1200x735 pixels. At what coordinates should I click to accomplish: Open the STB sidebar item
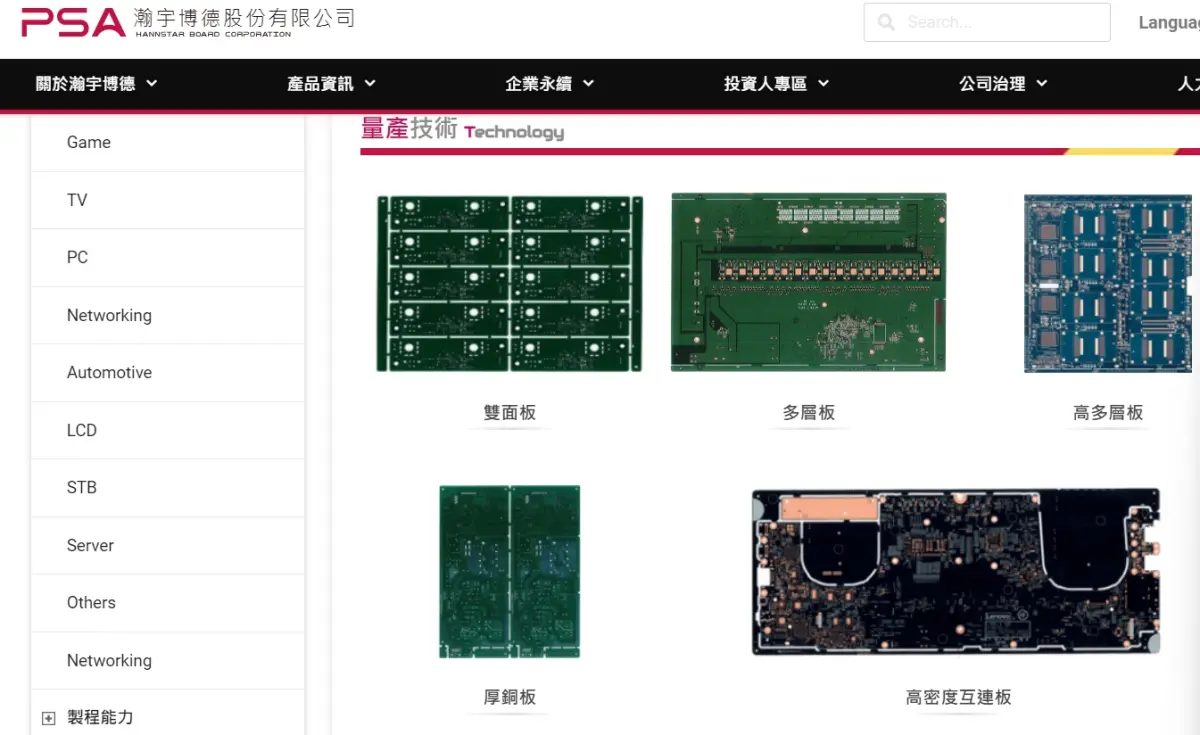(x=82, y=487)
